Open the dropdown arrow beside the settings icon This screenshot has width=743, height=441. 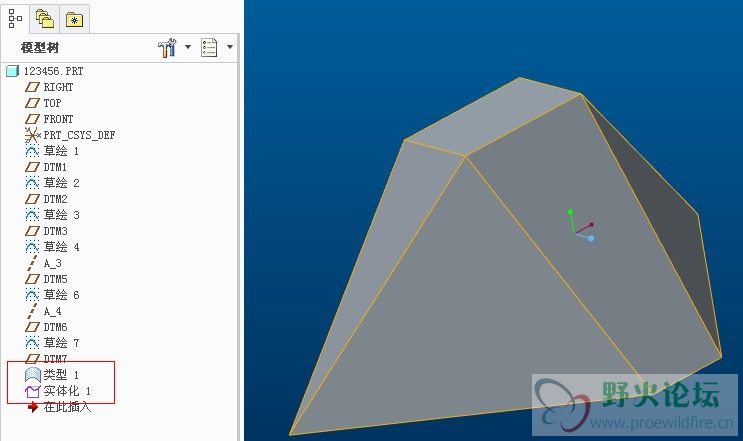(x=188, y=47)
